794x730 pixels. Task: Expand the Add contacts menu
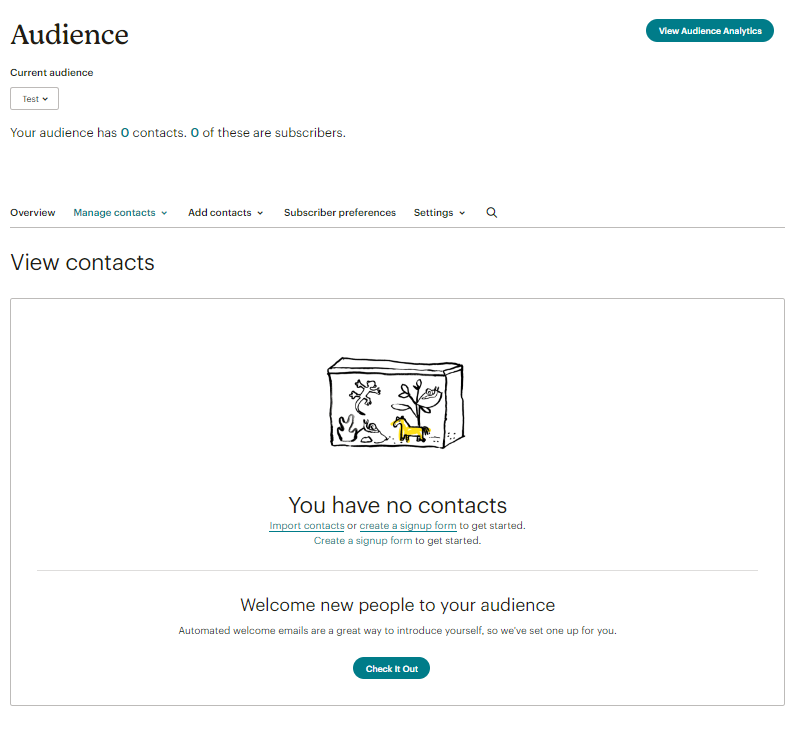225,213
